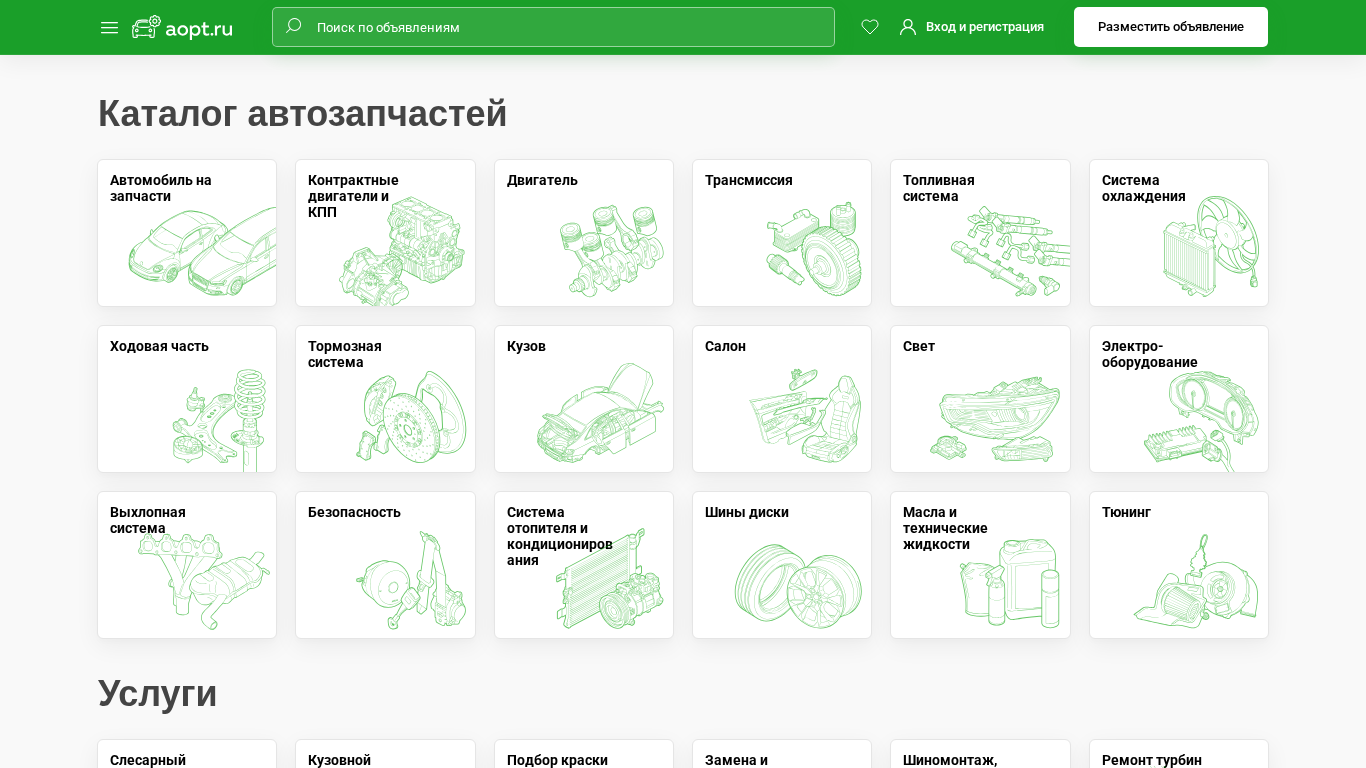The width and height of the screenshot is (1366, 768).
Task: Open Вход и регистрация link
Action: (x=984, y=27)
